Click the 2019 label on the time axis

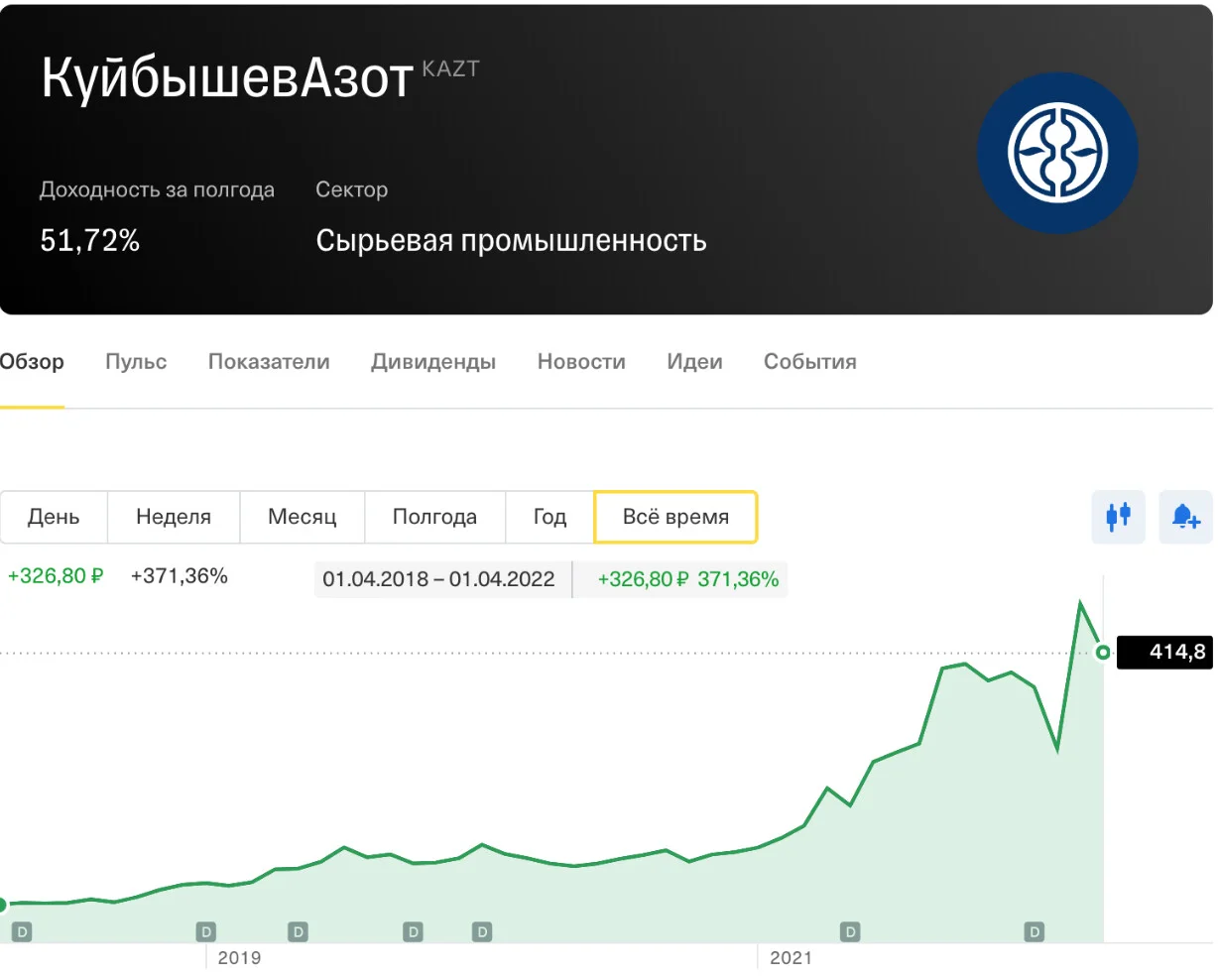239,958
